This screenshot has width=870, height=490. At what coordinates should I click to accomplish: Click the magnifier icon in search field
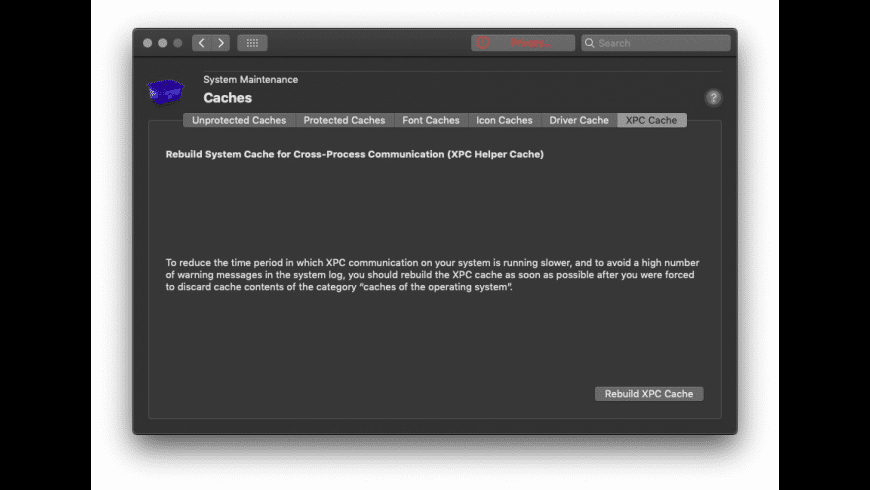[x=590, y=43]
